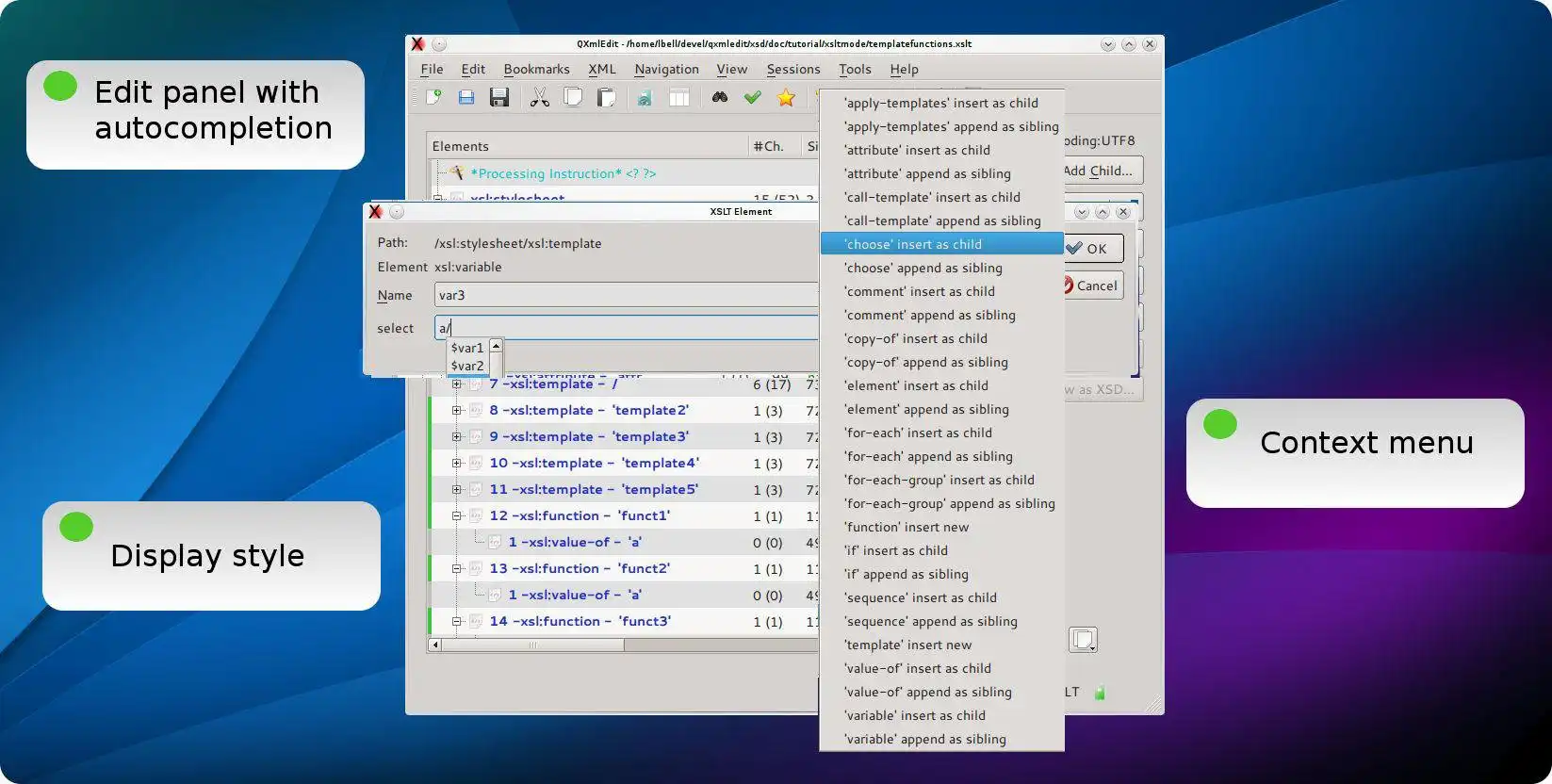The height and width of the screenshot is (784, 1552).
Task: Expand the 11 -xsl:template 'template5' node
Action: (x=456, y=490)
